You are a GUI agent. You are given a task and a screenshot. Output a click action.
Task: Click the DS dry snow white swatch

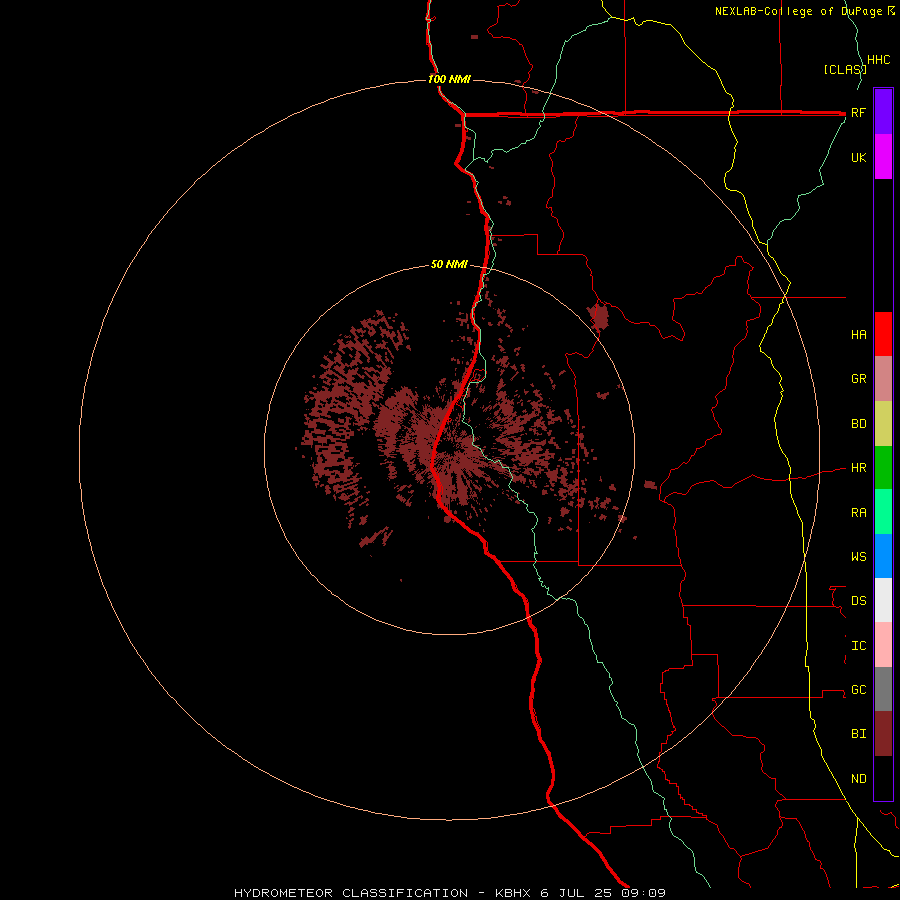pyautogui.click(x=883, y=600)
